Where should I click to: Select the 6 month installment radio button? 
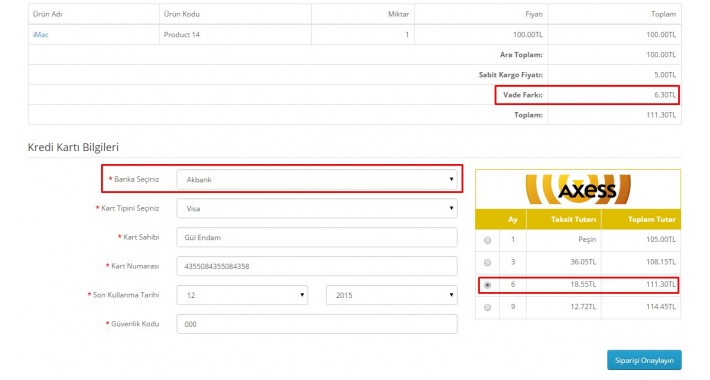click(x=487, y=285)
